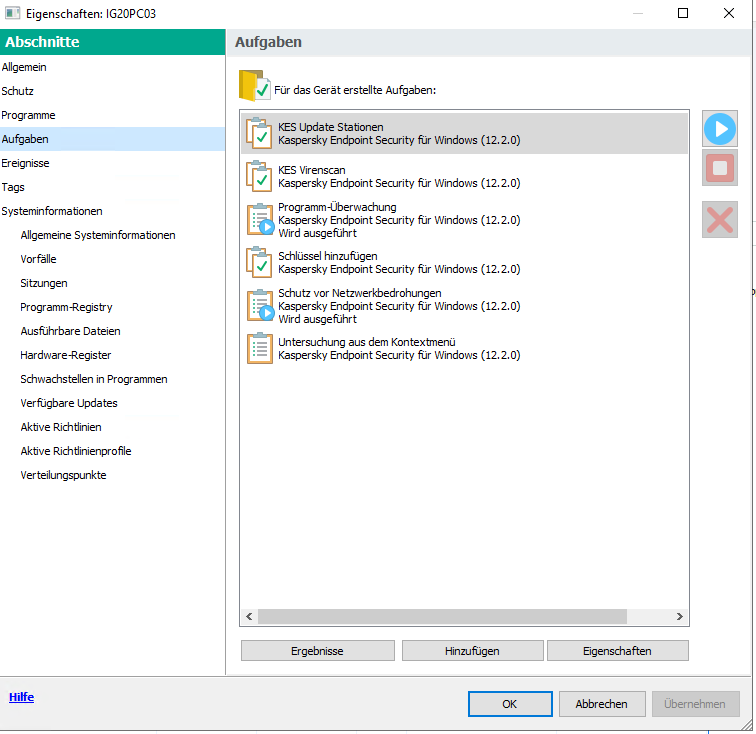The image size is (756, 734).
Task: Open Aktive Richtlinien subsection
Action: click(x=61, y=427)
